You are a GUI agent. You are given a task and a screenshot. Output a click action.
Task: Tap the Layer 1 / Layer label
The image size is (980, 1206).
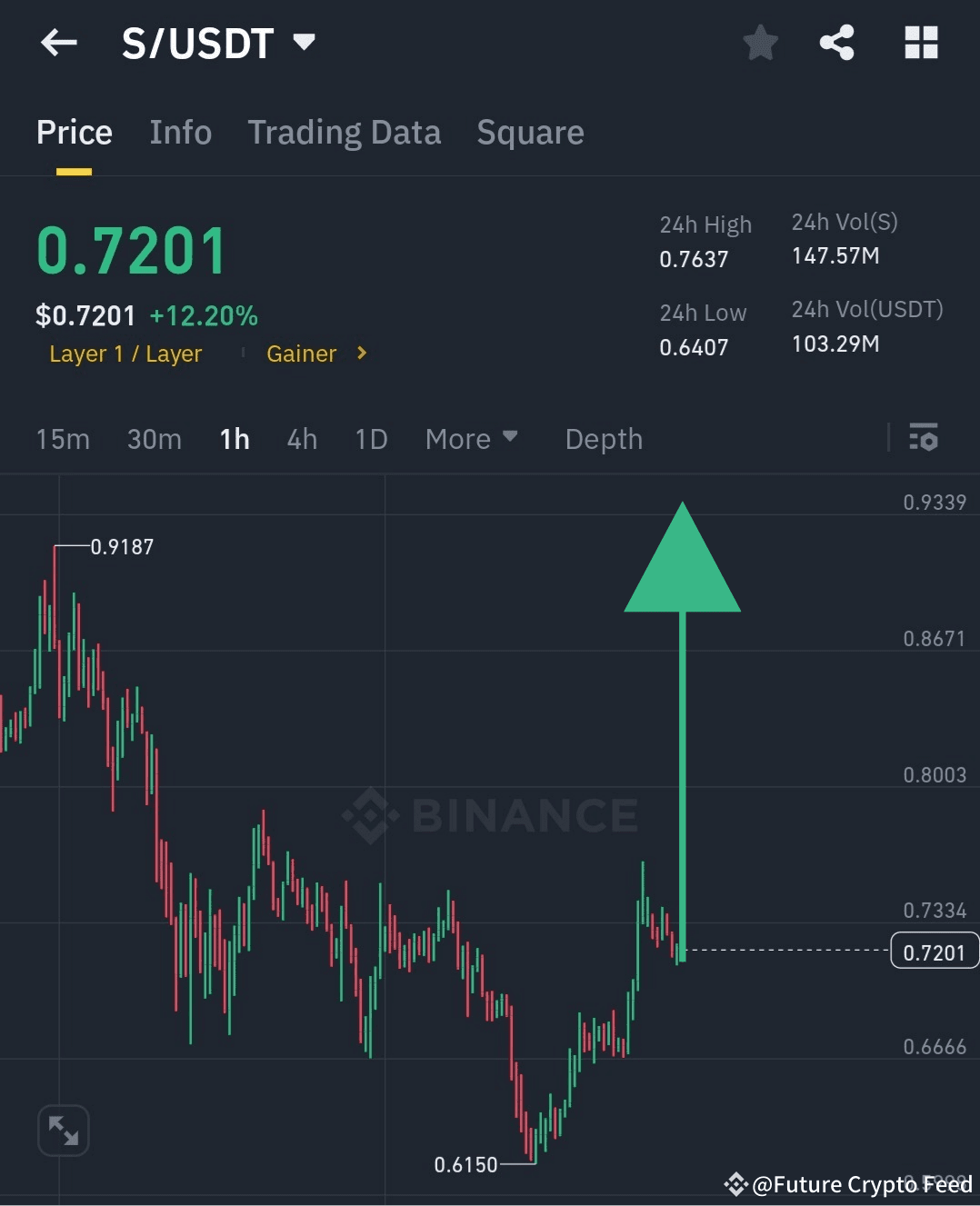click(125, 354)
